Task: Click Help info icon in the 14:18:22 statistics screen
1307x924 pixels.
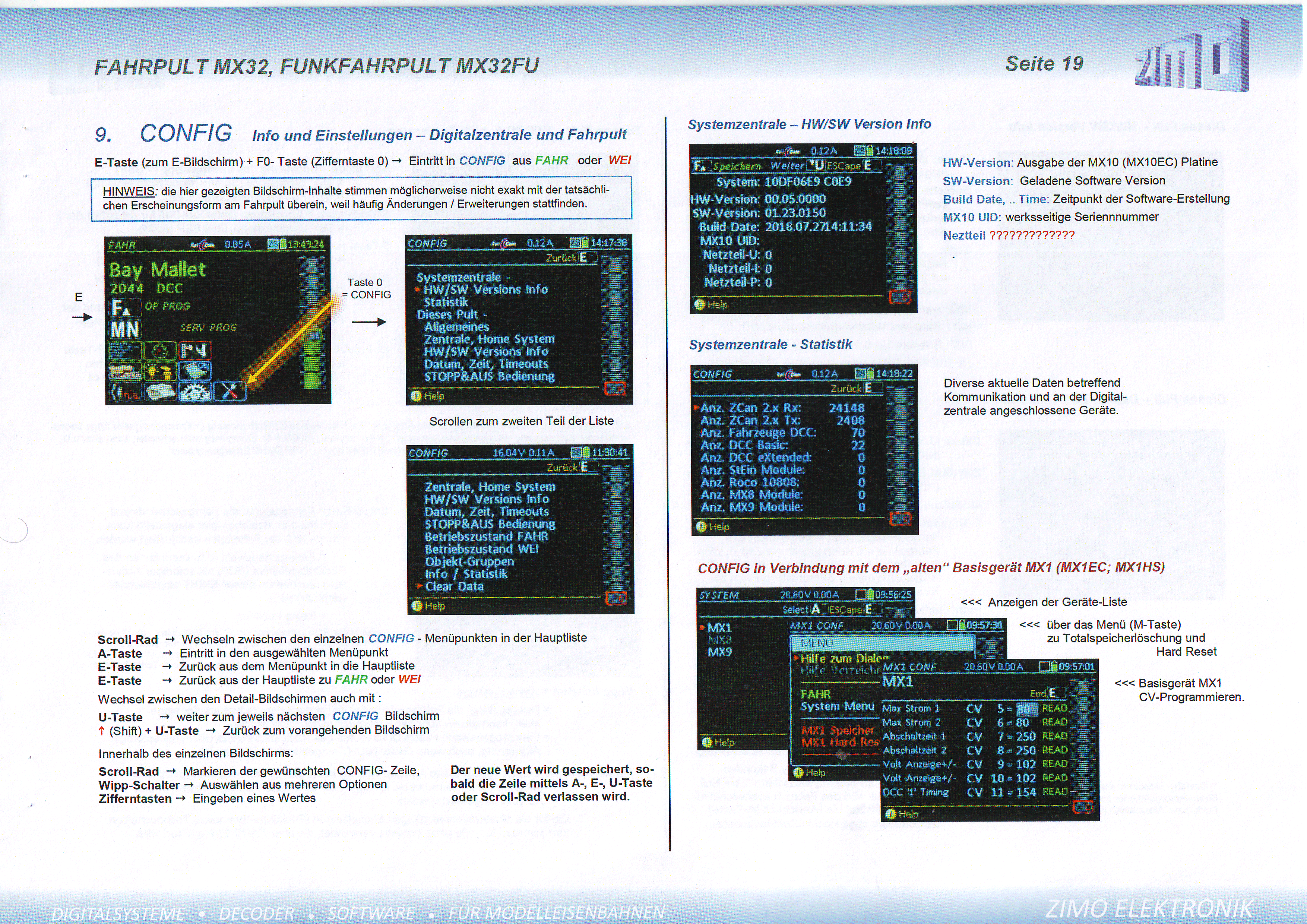Action: coord(702,526)
